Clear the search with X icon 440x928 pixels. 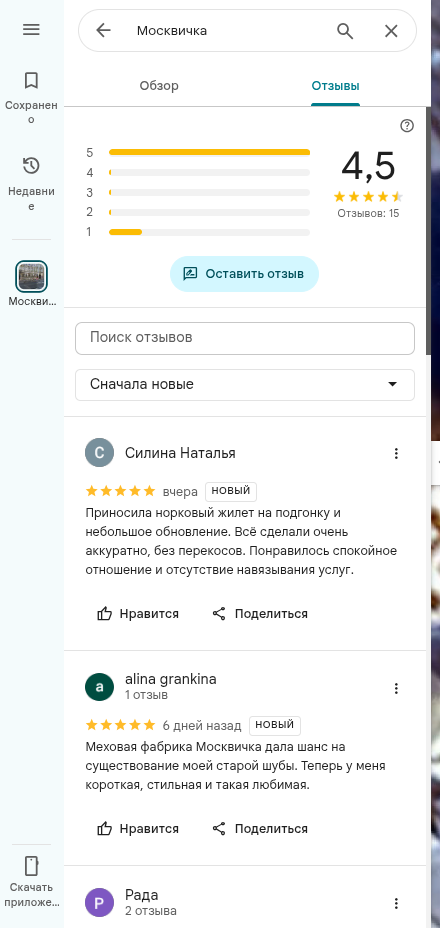(391, 31)
